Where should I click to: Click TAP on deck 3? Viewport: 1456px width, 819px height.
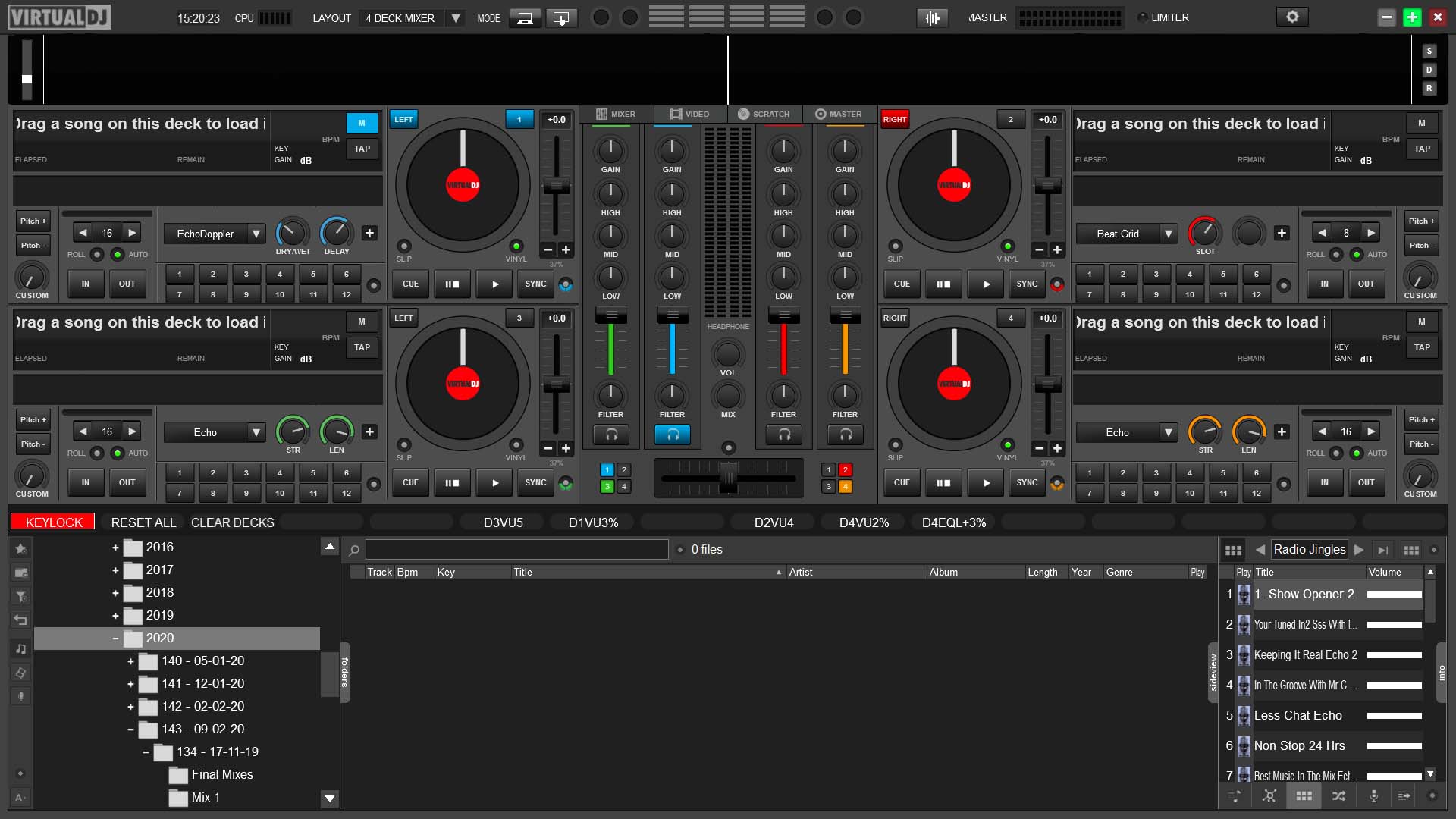coord(362,347)
